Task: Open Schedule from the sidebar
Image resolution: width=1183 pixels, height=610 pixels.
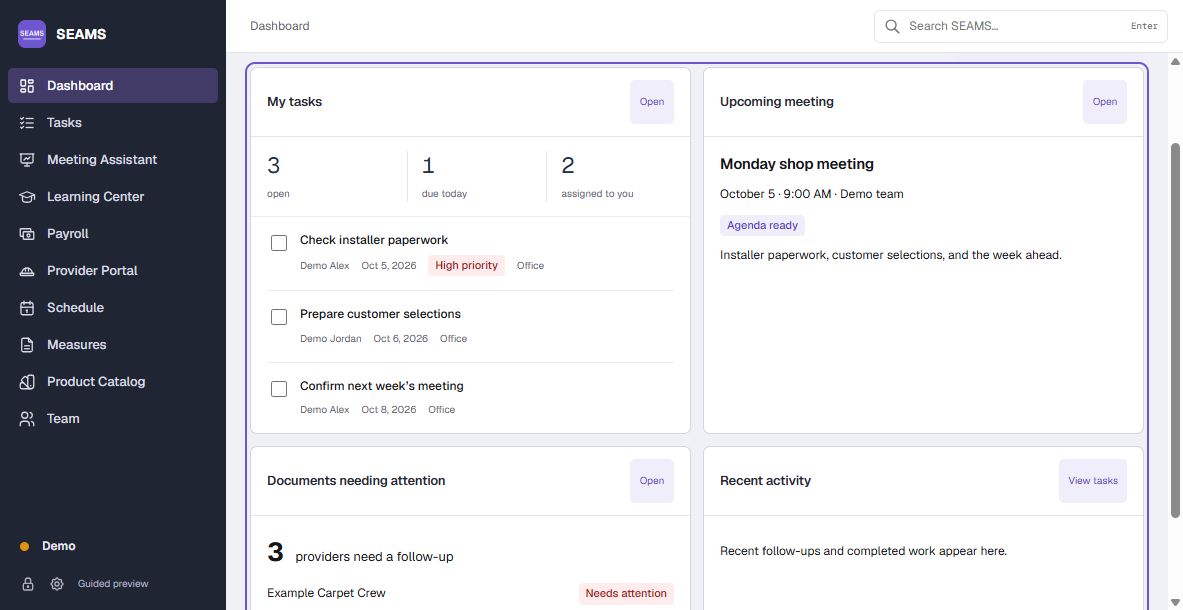Action: [113, 308]
